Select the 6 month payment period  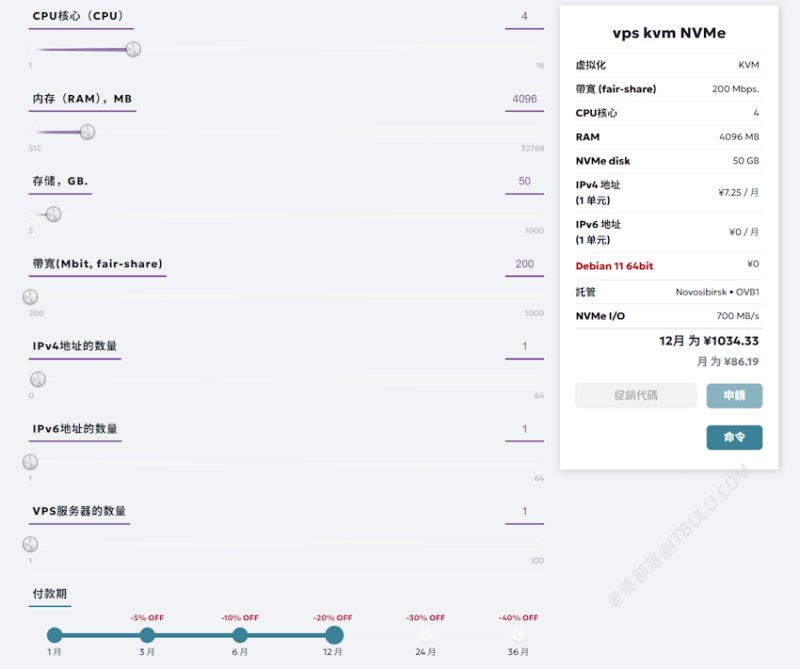point(240,635)
